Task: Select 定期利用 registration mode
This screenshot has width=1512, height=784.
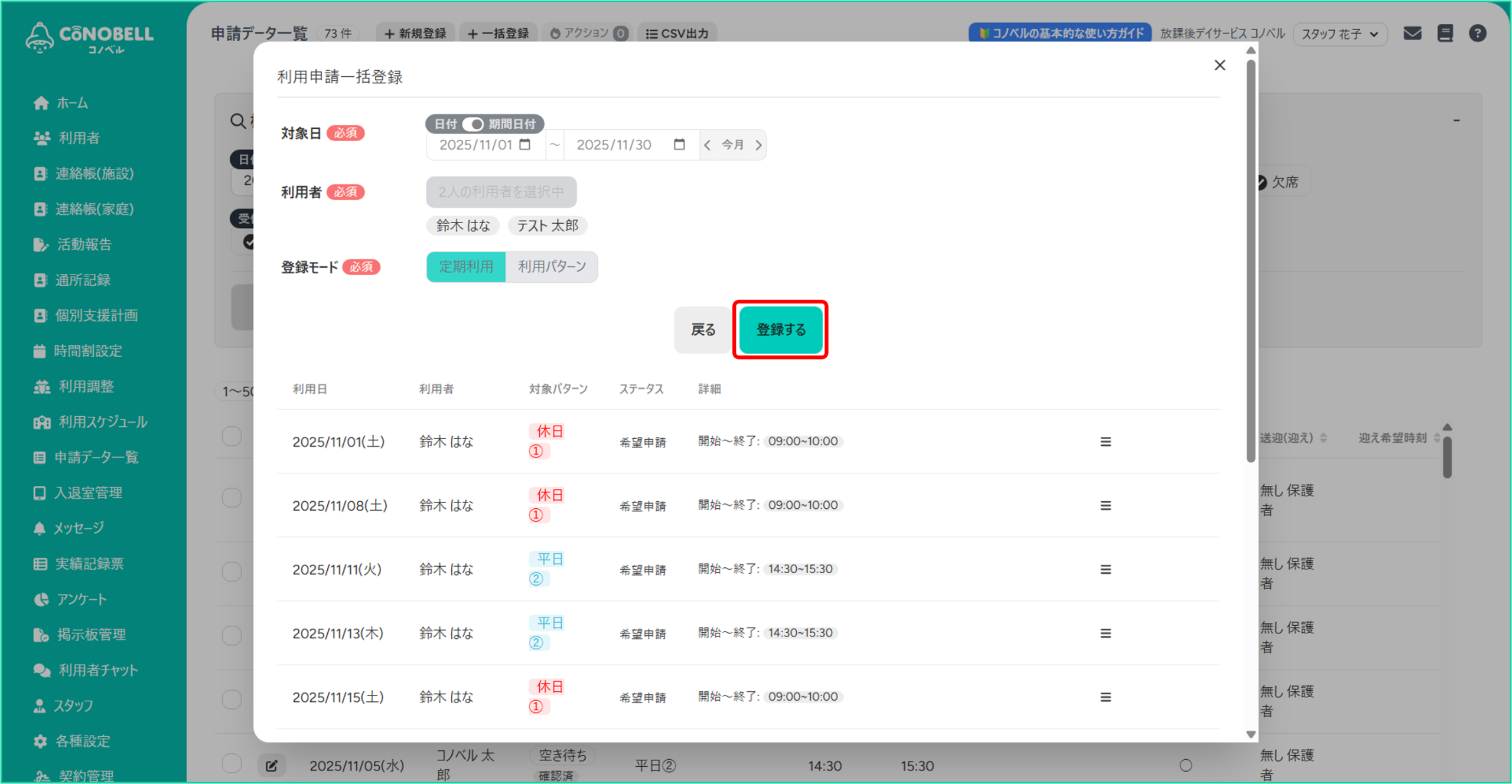Action: pos(465,267)
